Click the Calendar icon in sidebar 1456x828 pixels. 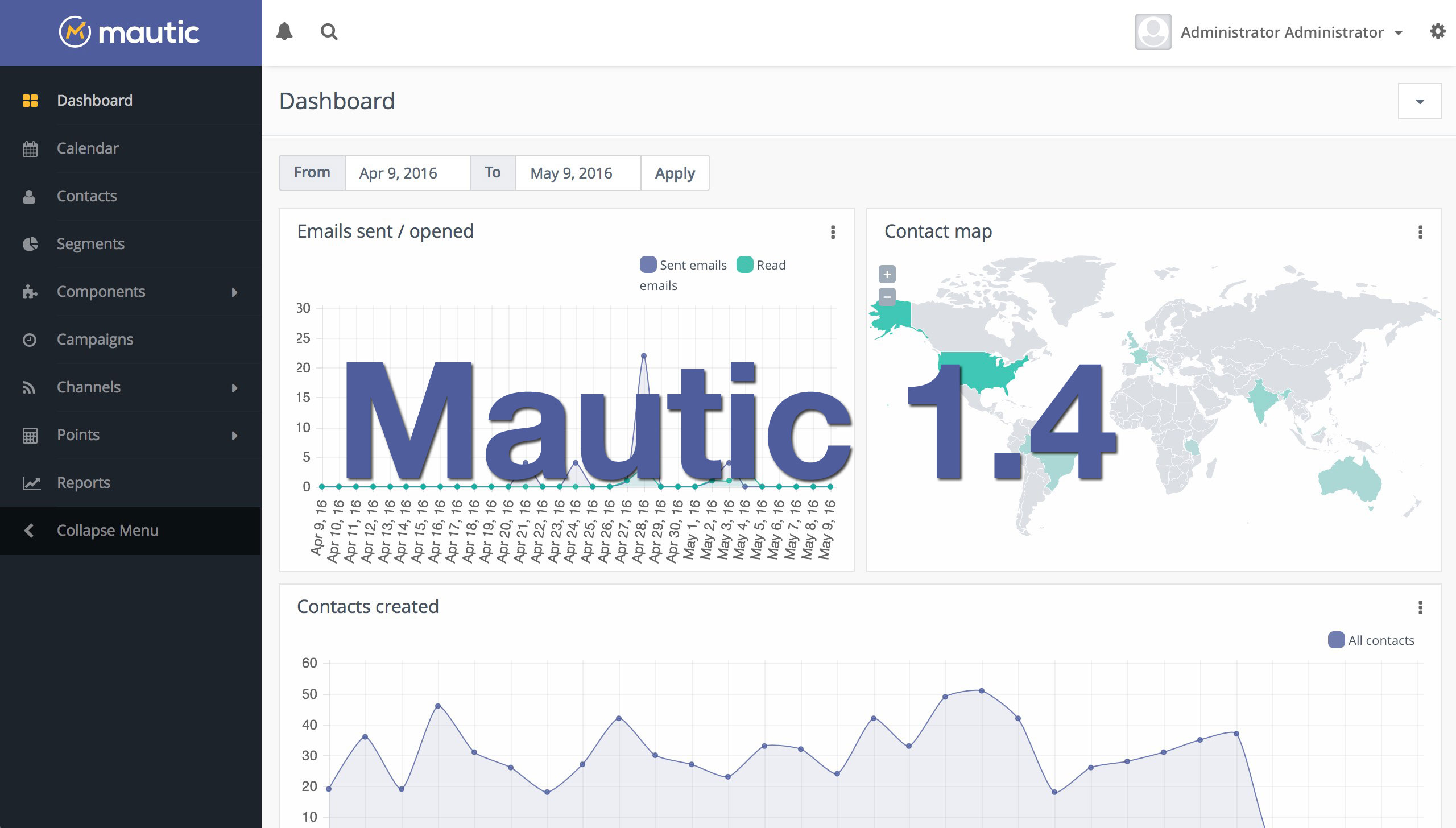pyautogui.click(x=30, y=148)
